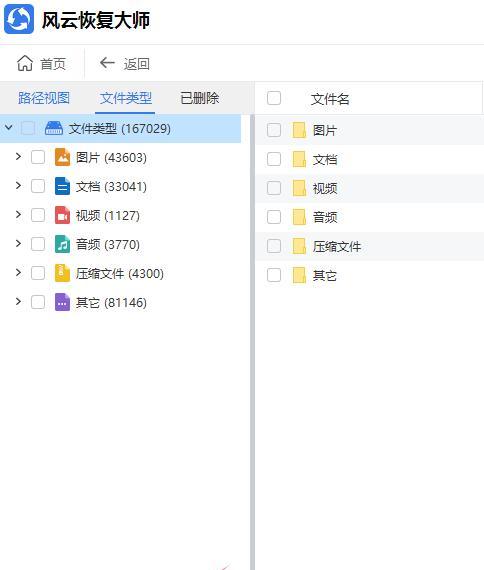Check the 文档 row checkbox in file list

[274, 159]
